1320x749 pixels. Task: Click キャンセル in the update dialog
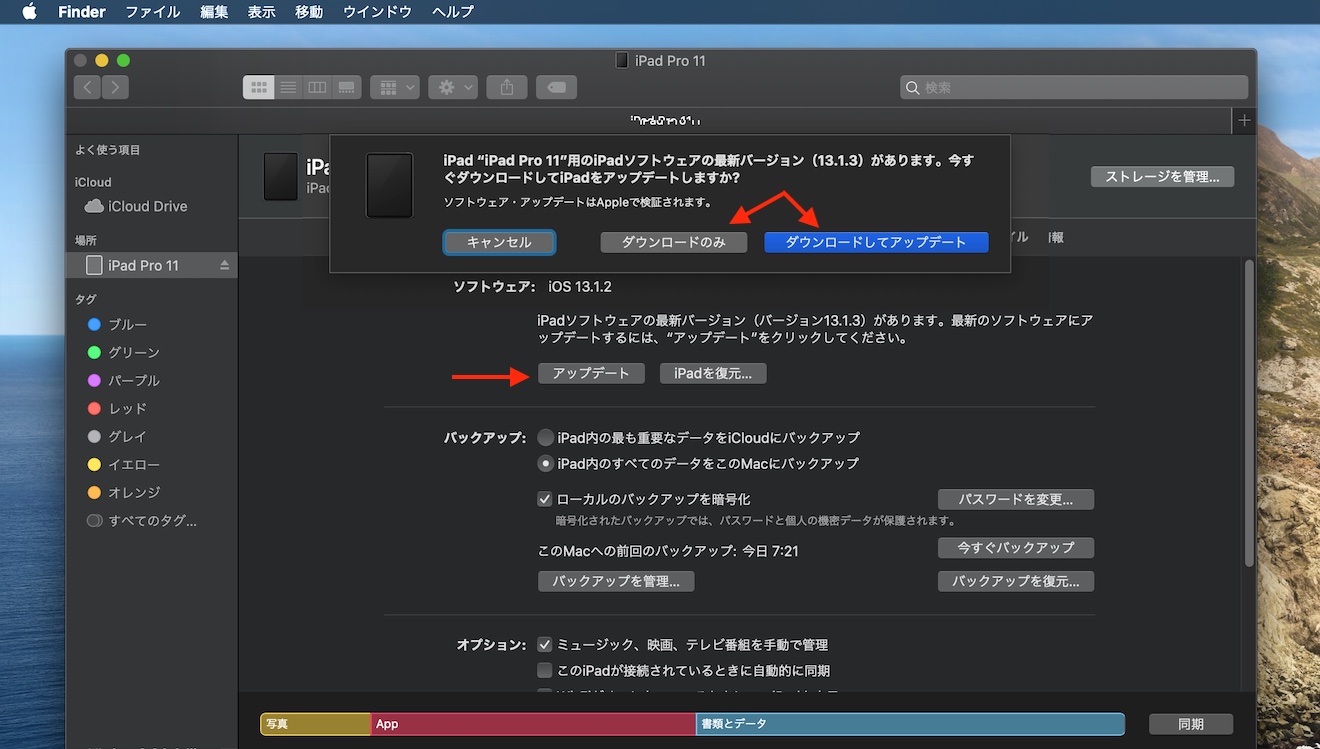(x=499, y=242)
